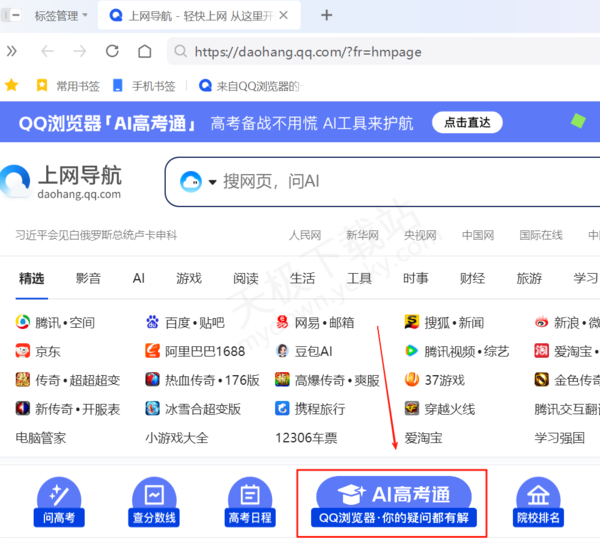The image size is (600, 545).
Task: Open the 常用书签 folder
Action: tap(68, 86)
